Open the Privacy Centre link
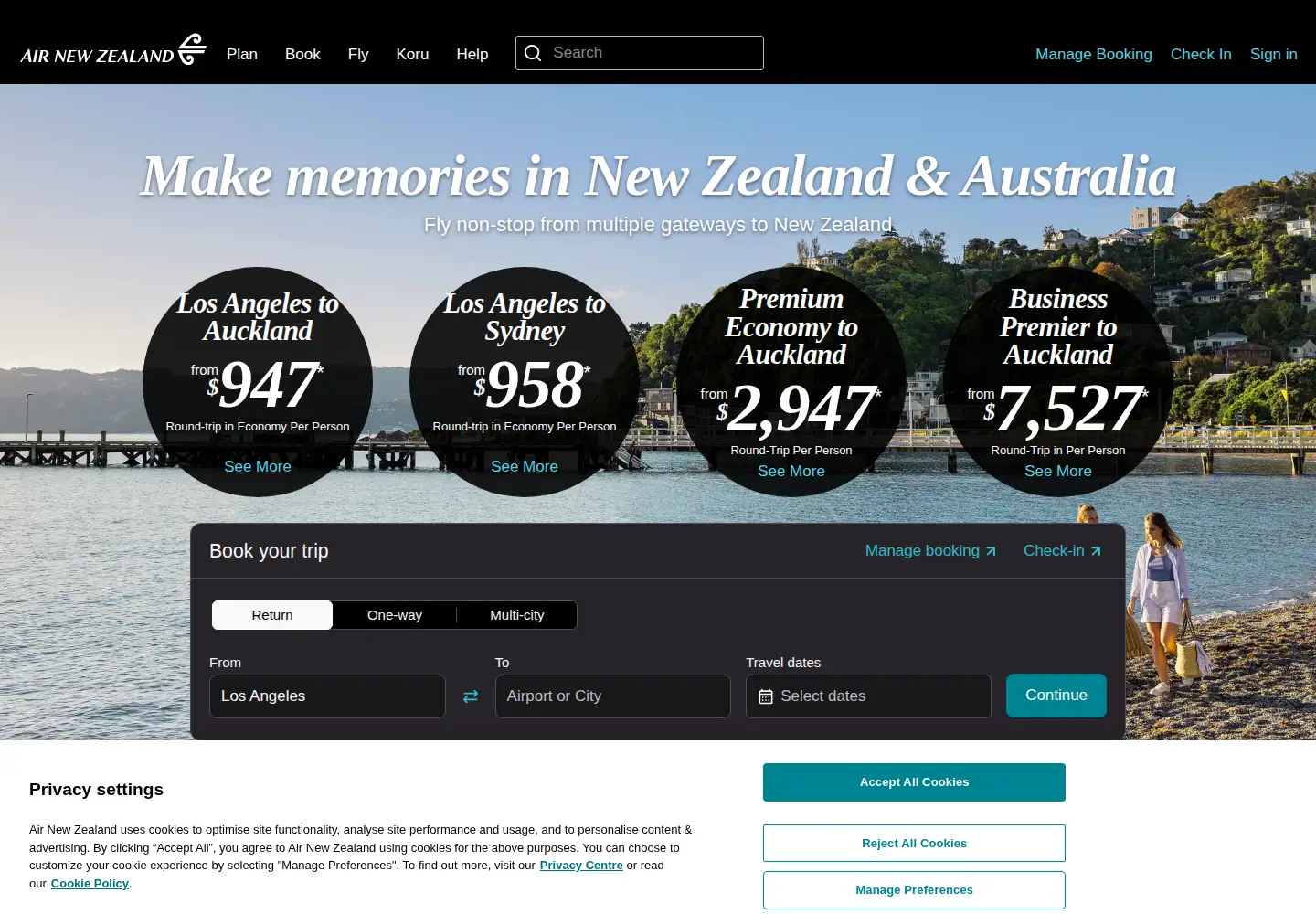This screenshot has width=1316, height=914. coord(581,866)
